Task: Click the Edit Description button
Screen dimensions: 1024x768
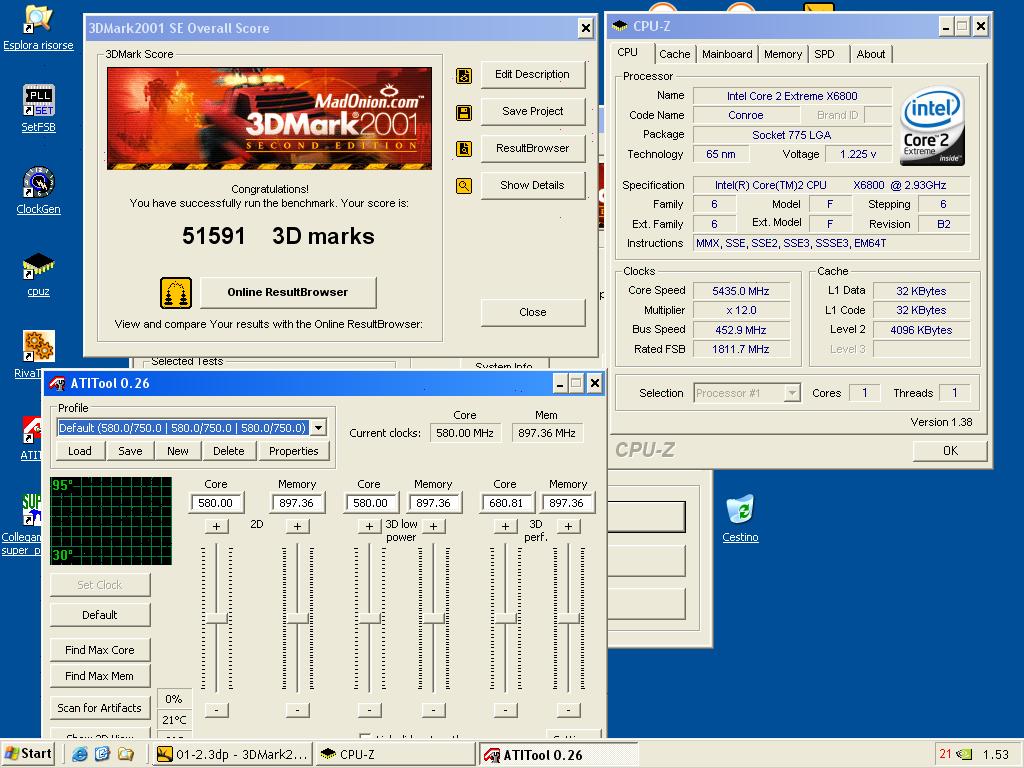Action: 532,74
